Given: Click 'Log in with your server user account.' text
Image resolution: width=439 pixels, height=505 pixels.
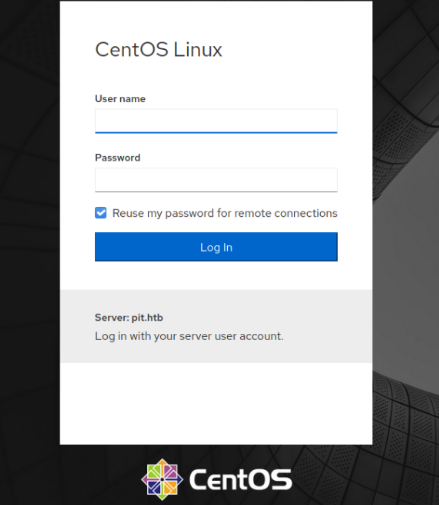Looking at the screenshot, I should 189,336.
